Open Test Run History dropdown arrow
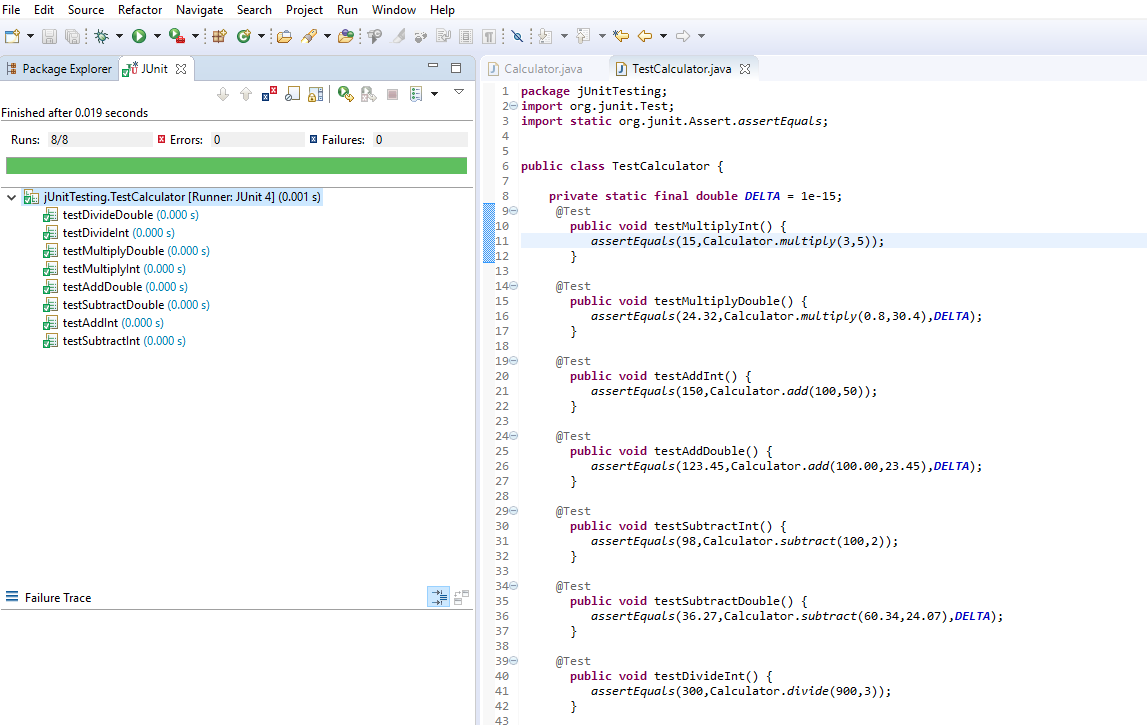The height and width of the screenshot is (725, 1147). 435,94
